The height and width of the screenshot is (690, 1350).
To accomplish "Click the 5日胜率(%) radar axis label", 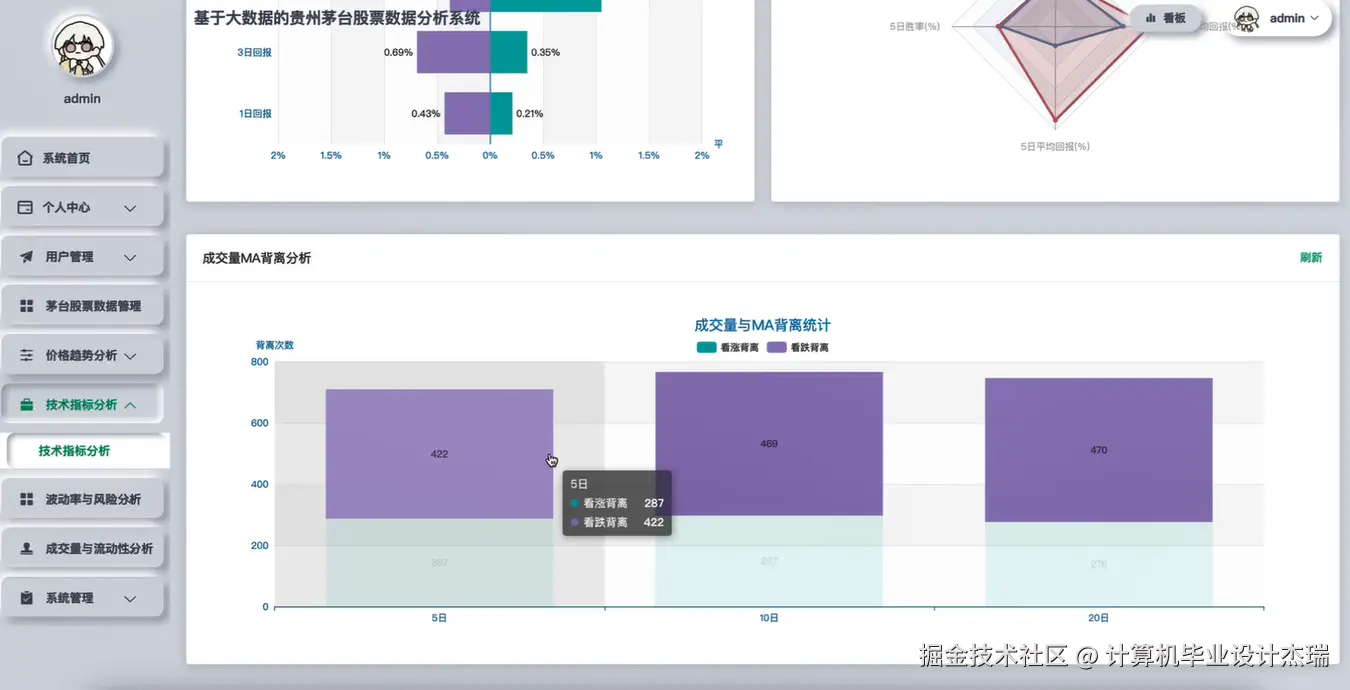I will [915, 26].
